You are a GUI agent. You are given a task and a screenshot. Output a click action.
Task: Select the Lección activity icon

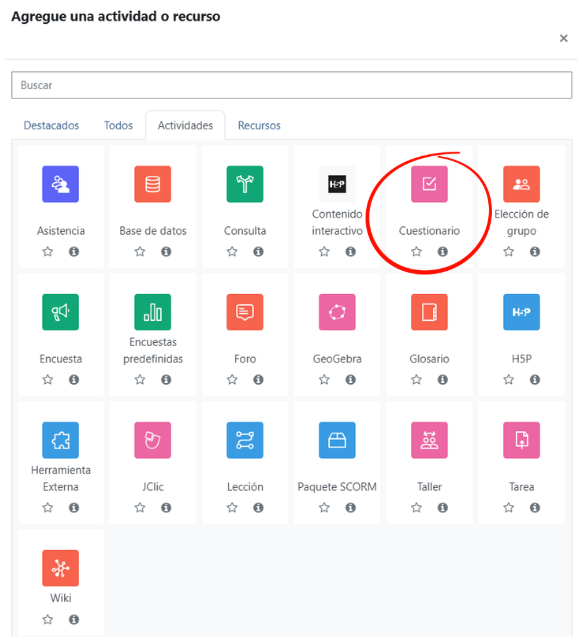click(x=245, y=440)
